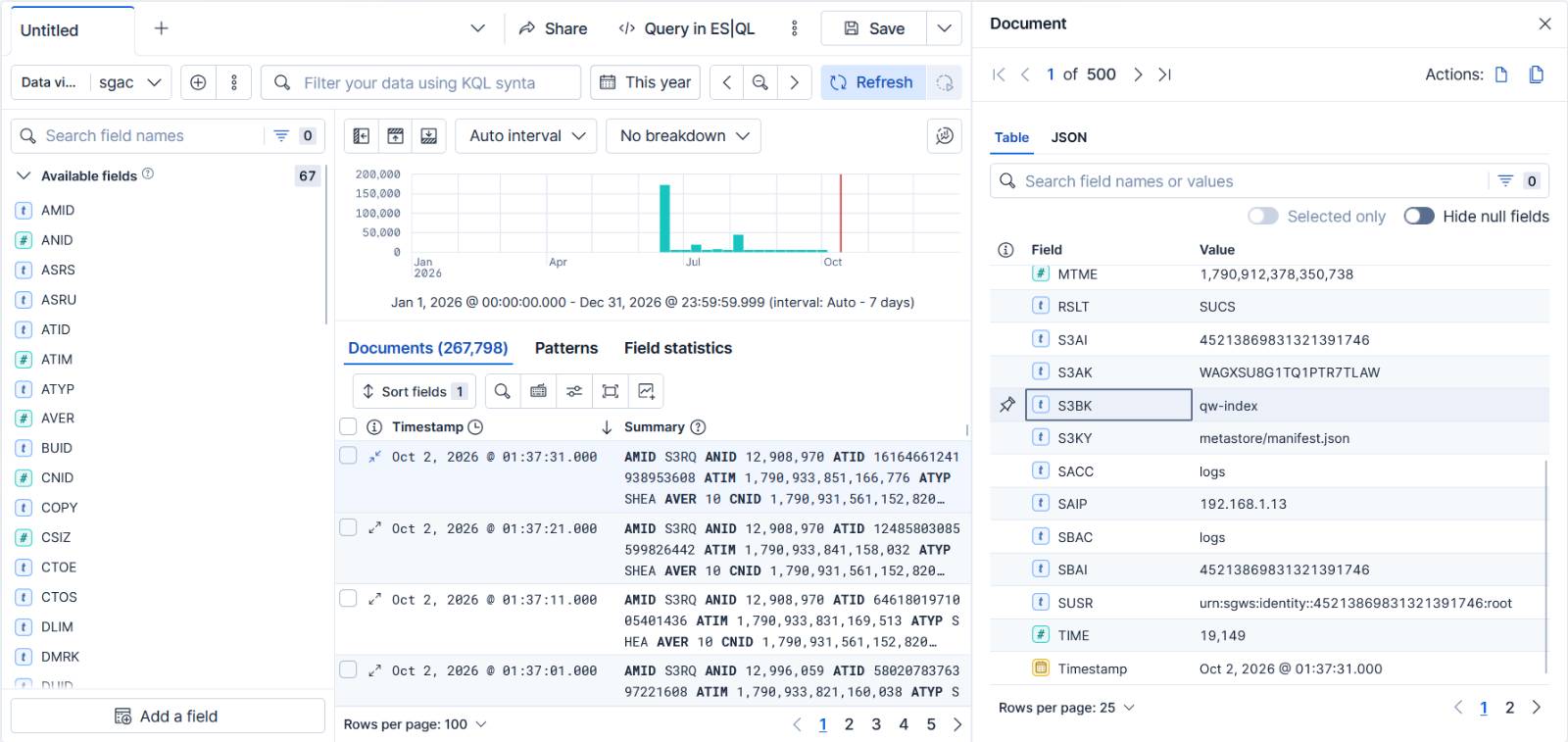Click Add a field button
Viewport: 1568px width, 742px height.
point(168,716)
